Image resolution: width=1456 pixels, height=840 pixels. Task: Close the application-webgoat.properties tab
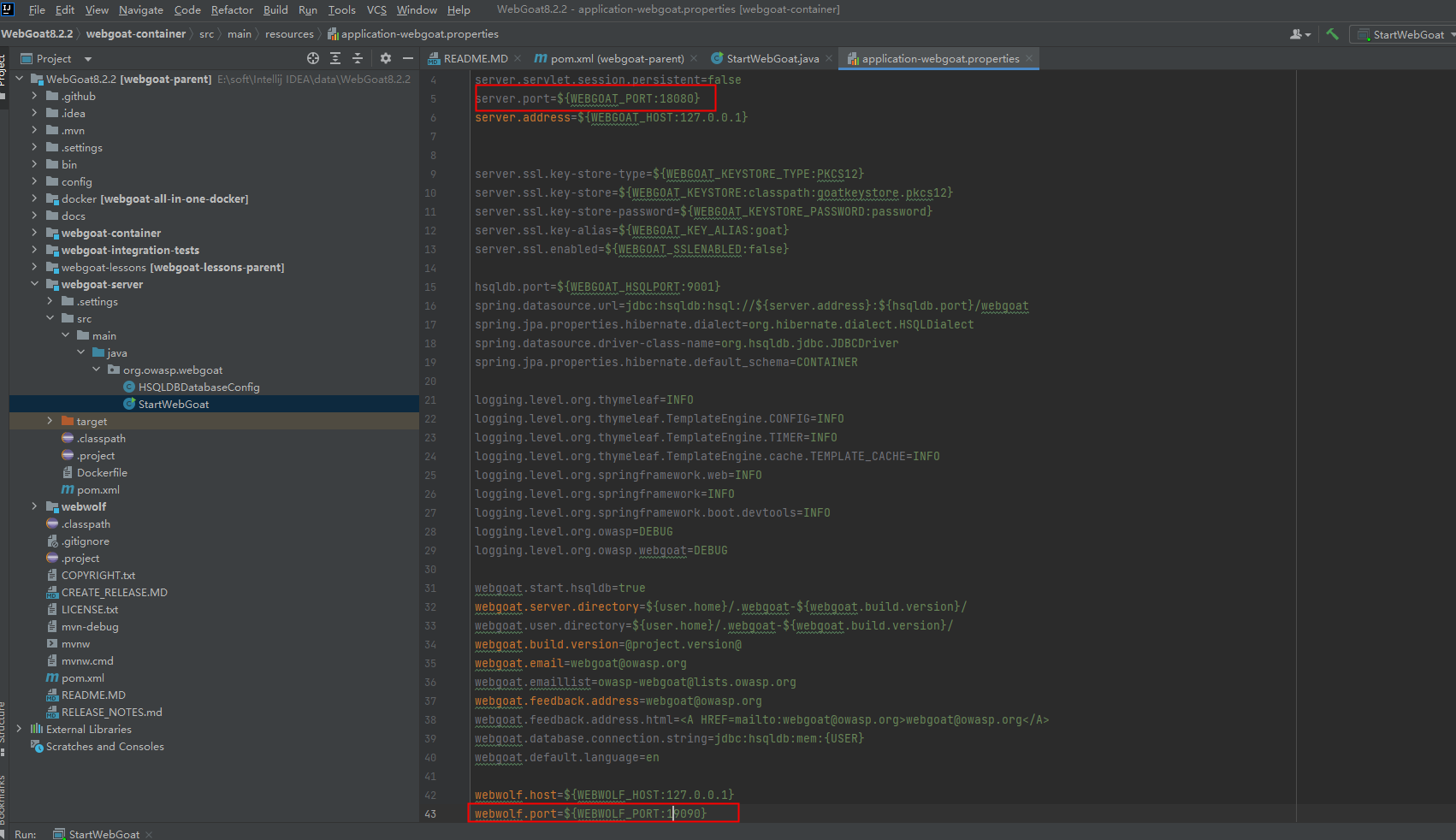1029,58
